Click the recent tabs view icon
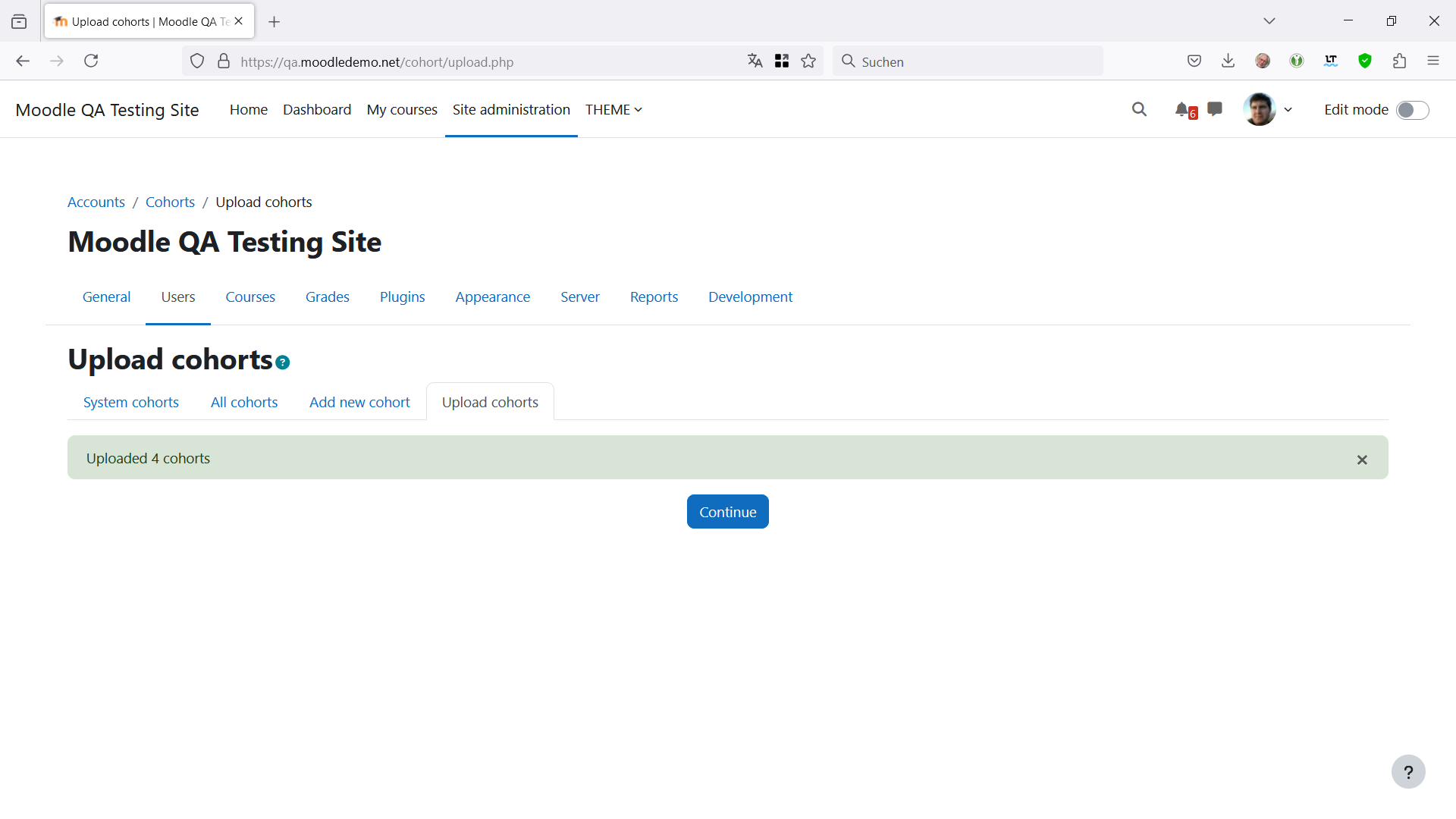The image size is (1456, 819). (19, 22)
